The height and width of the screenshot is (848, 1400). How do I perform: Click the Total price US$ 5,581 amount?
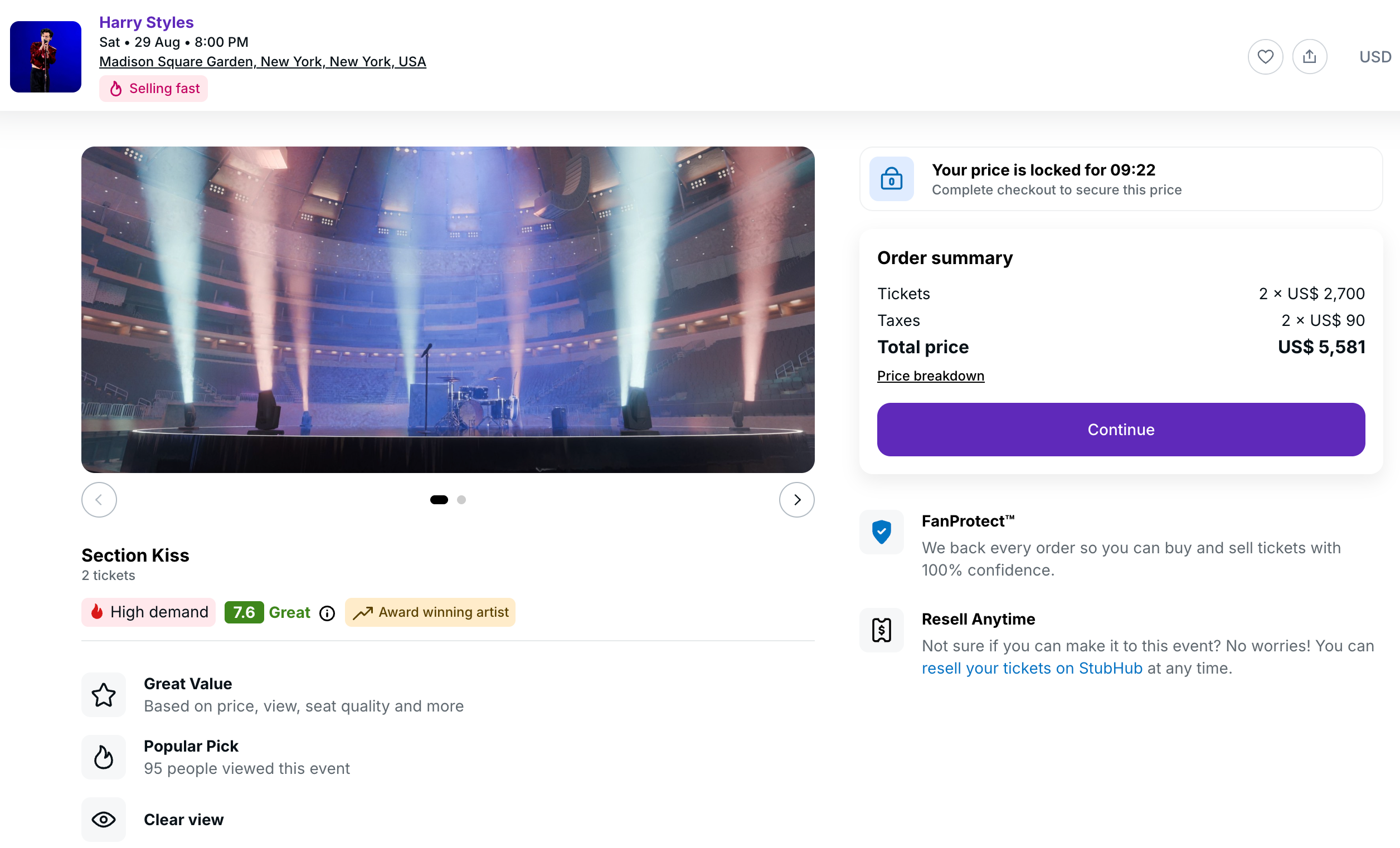coord(1321,347)
